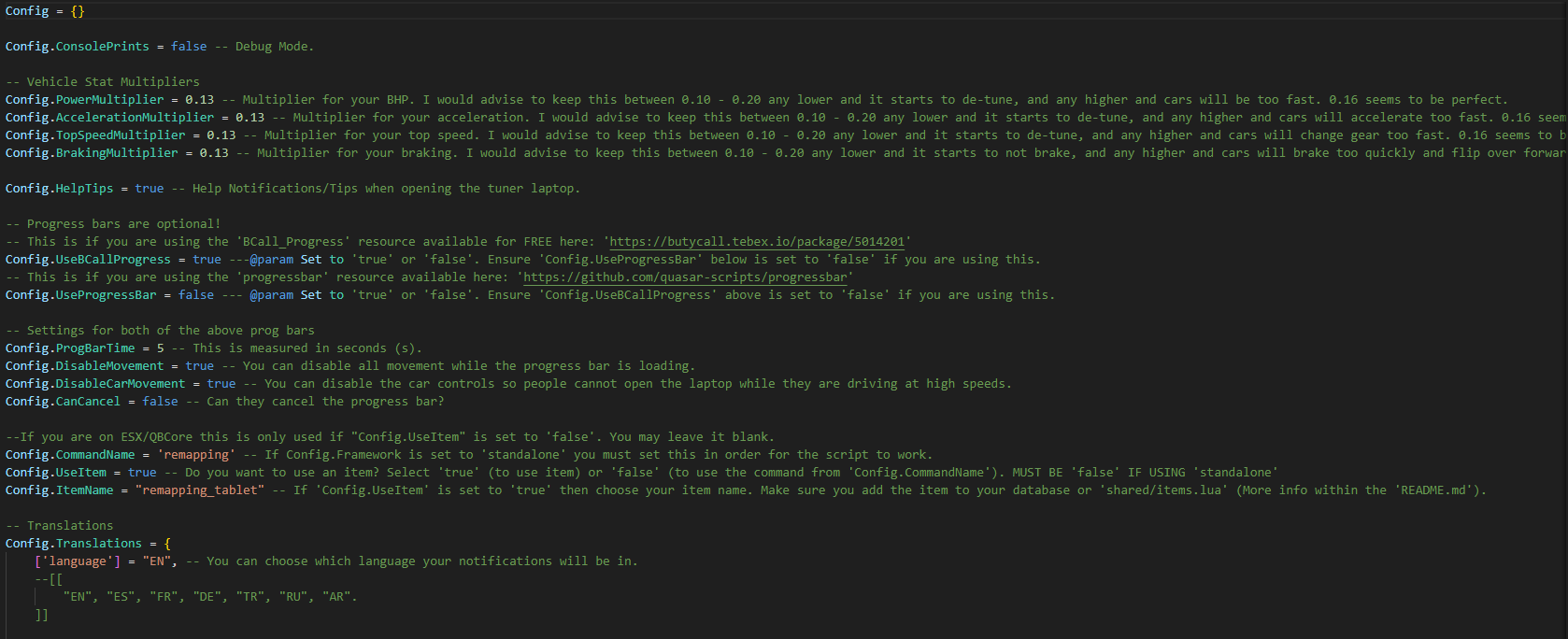Image resolution: width=1568 pixels, height=639 pixels.
Task: Click the opening brace of Config.Translations
Action: (167, 544)
